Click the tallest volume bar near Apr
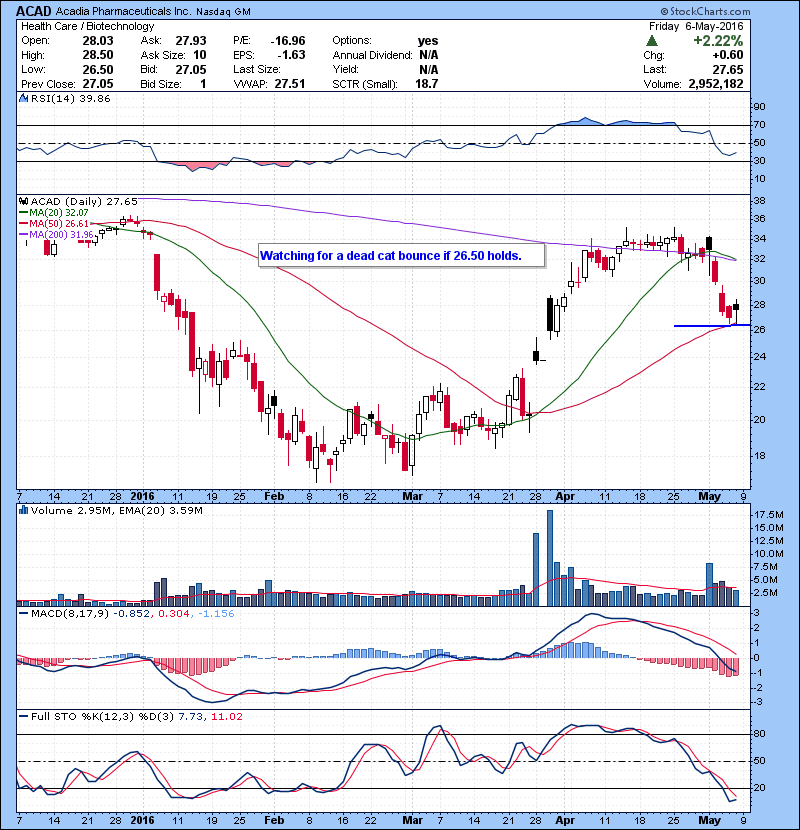Screen dimensions: 800x830 pyautogui.click(x=550, y=558)
